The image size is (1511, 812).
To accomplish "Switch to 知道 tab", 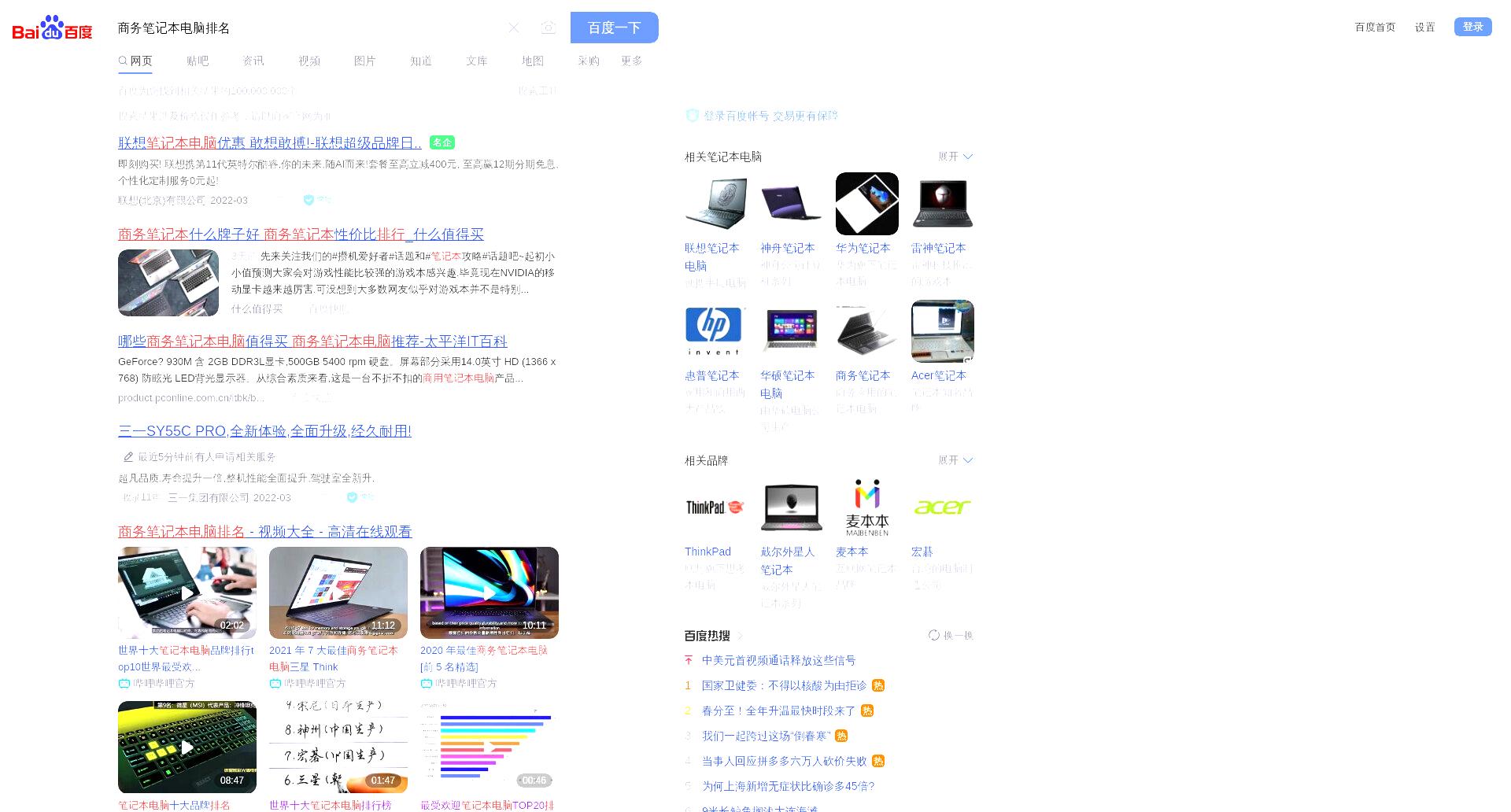I will click(421, 61).
